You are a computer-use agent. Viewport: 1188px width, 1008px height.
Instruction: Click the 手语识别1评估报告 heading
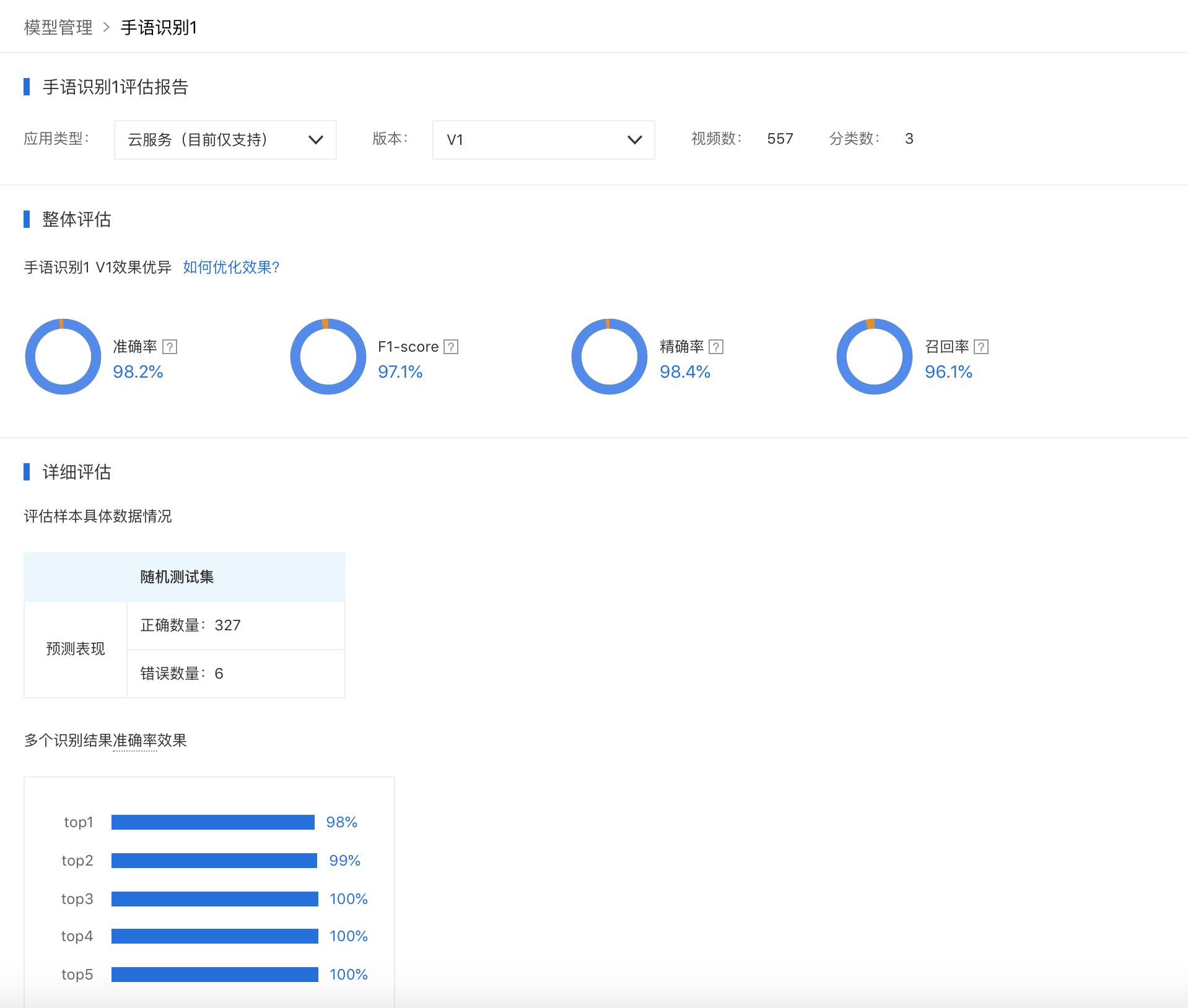coord(115,87)
